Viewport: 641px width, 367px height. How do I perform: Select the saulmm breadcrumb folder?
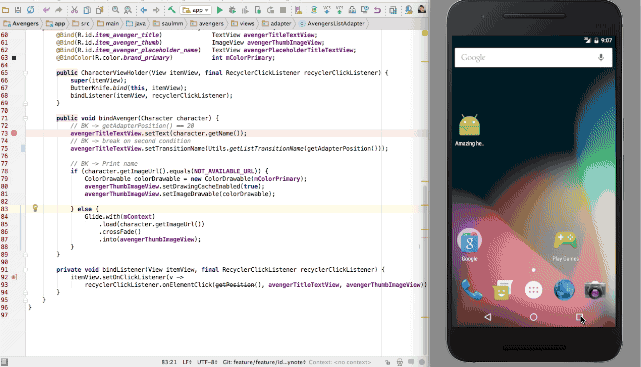click(x=168, y=24)
